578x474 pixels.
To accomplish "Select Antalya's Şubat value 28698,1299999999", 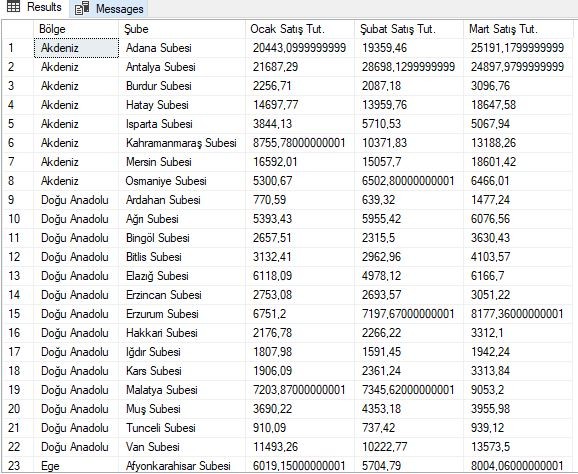I will click(x=409, y=67).
